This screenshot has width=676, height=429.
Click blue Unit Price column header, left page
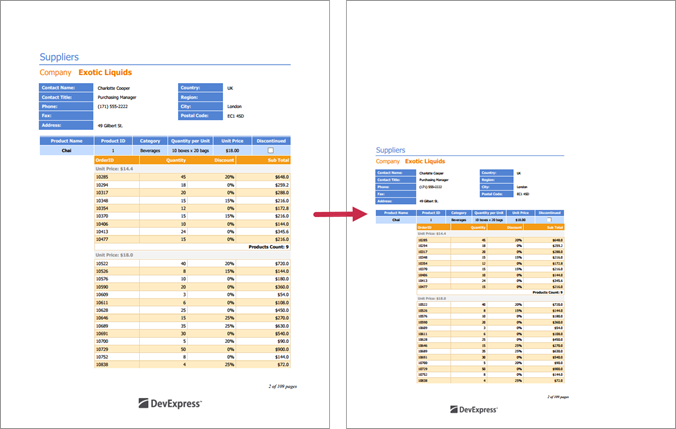tap(232, 141)
